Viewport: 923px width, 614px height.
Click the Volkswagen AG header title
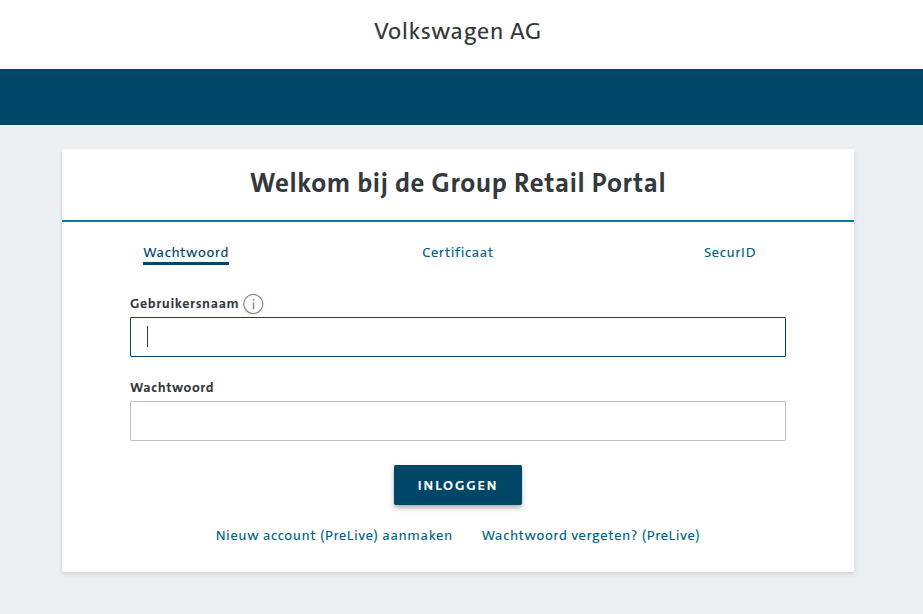pos(457,32)
